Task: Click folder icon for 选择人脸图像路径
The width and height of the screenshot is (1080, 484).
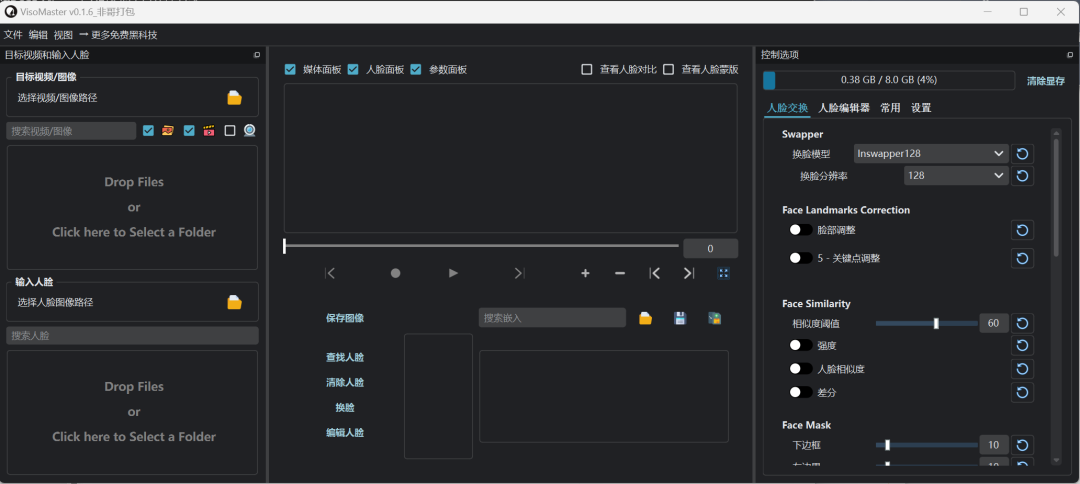Action: pyautogui.click(x=234, y=302)
